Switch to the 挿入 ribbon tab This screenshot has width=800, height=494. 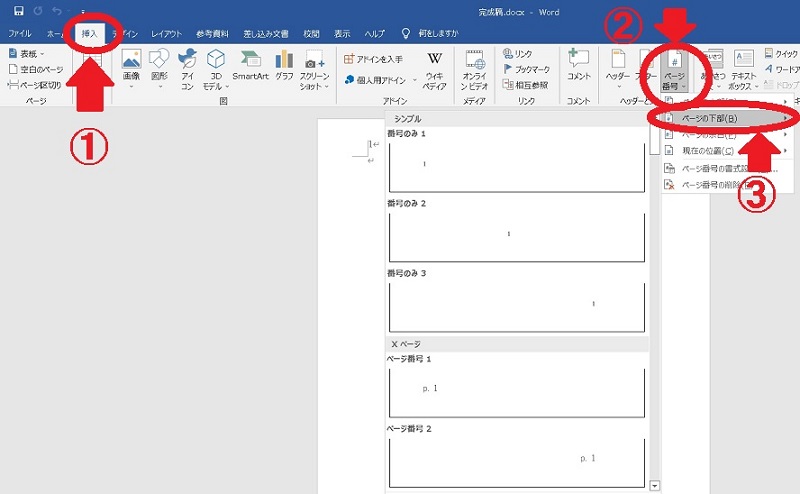click(89, 34)
